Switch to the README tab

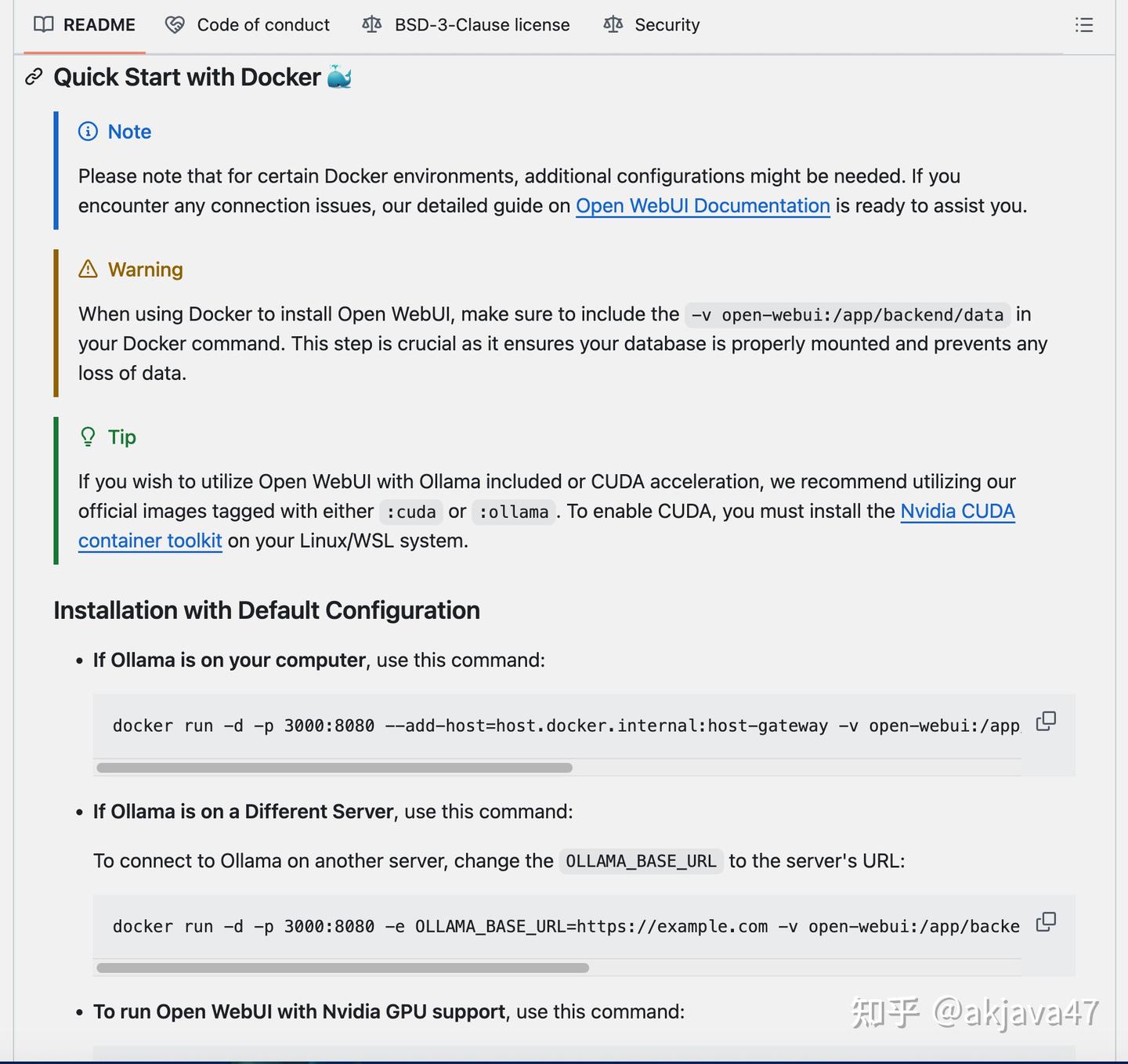[99, 25]
